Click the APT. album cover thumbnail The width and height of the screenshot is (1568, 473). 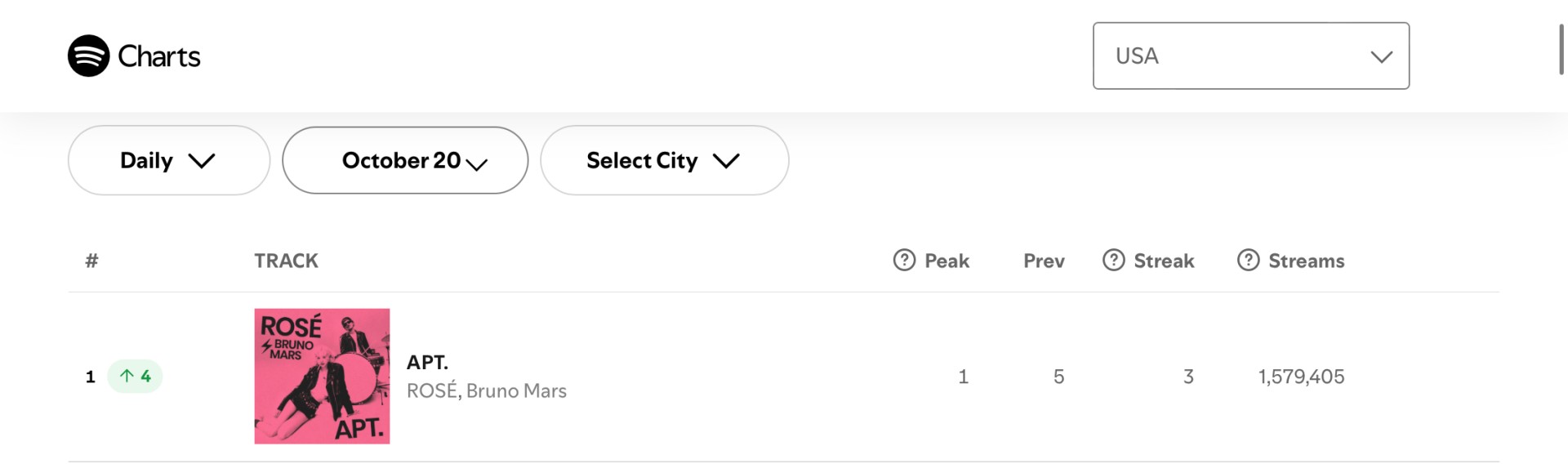(322, 377)
